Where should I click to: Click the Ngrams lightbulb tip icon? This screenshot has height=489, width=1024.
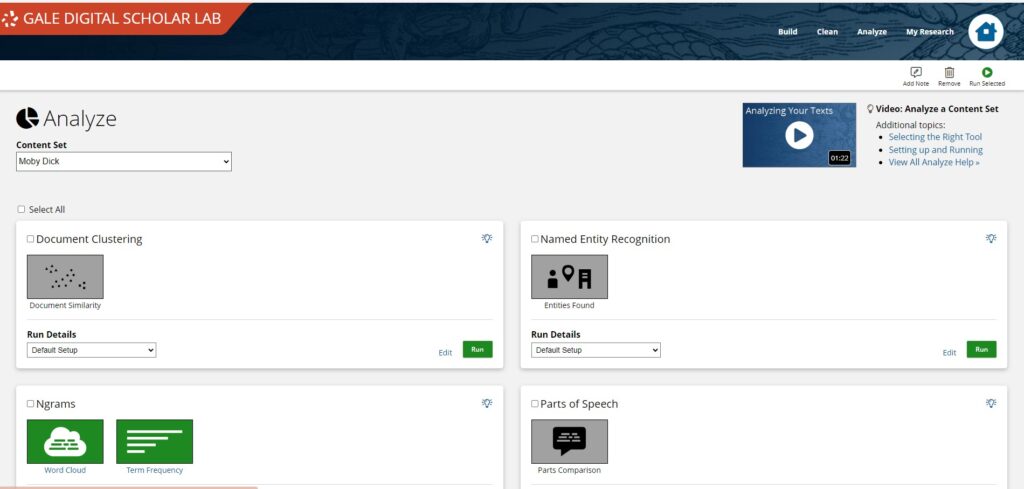pos(487,403)
